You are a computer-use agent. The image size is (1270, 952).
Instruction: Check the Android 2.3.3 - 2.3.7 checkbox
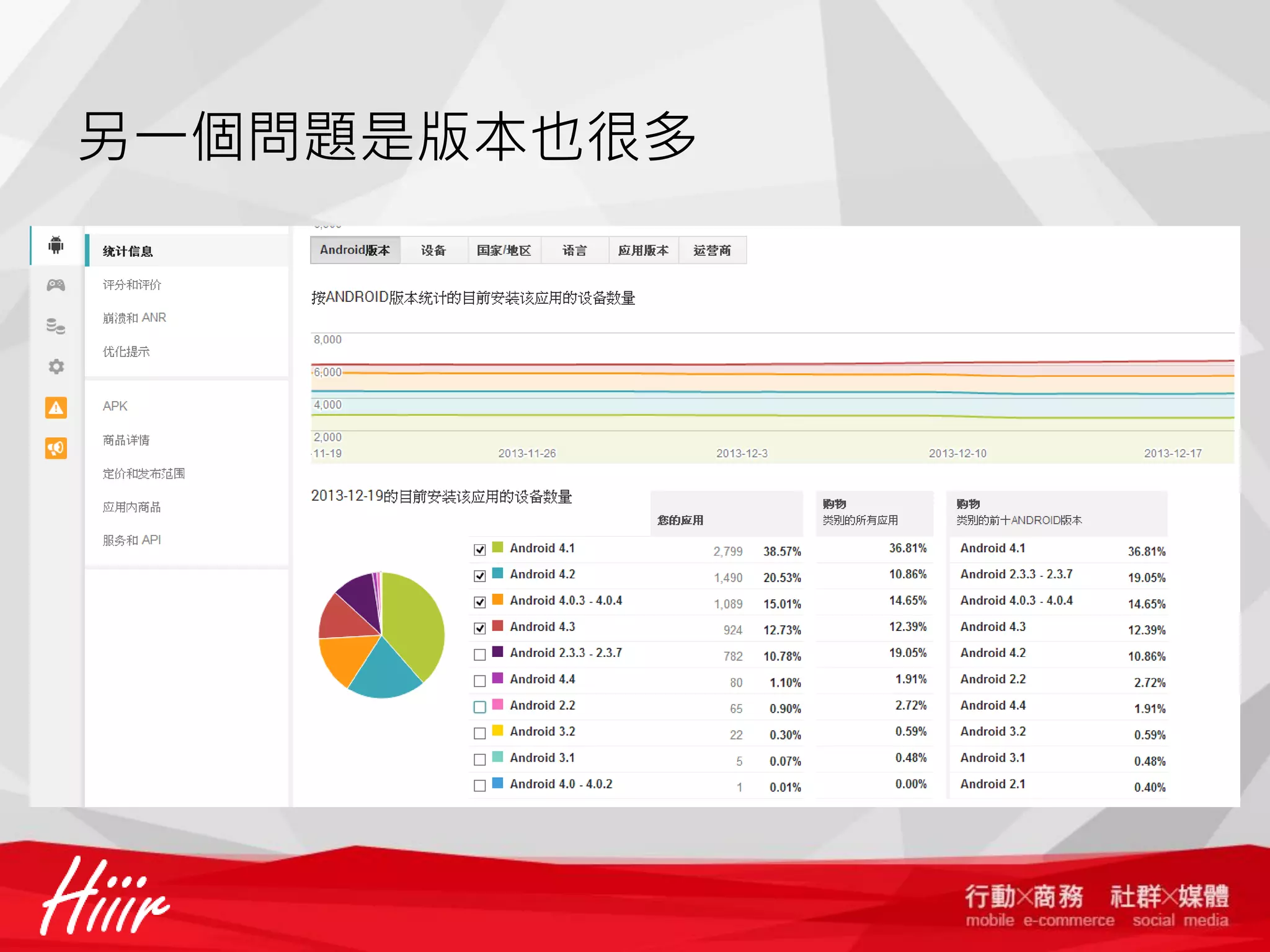coord(479,654)
